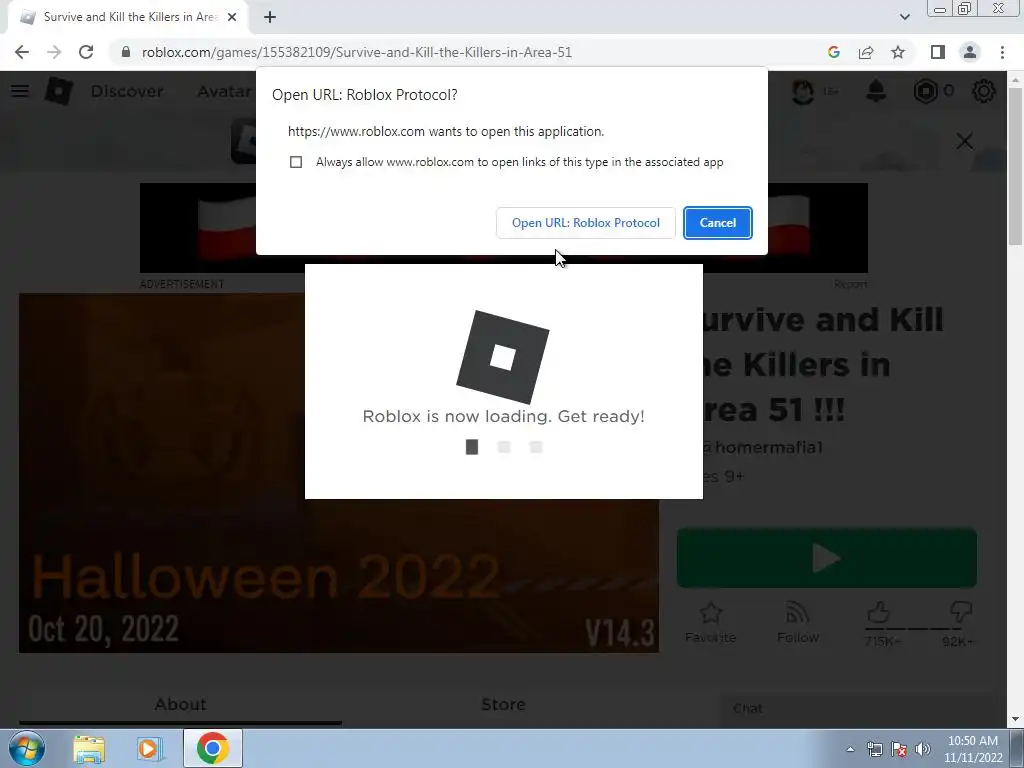Open Windows Explorer from the taskbar
The height and width of the screenshot is (768, 1024).
click(x=89, y=748)
